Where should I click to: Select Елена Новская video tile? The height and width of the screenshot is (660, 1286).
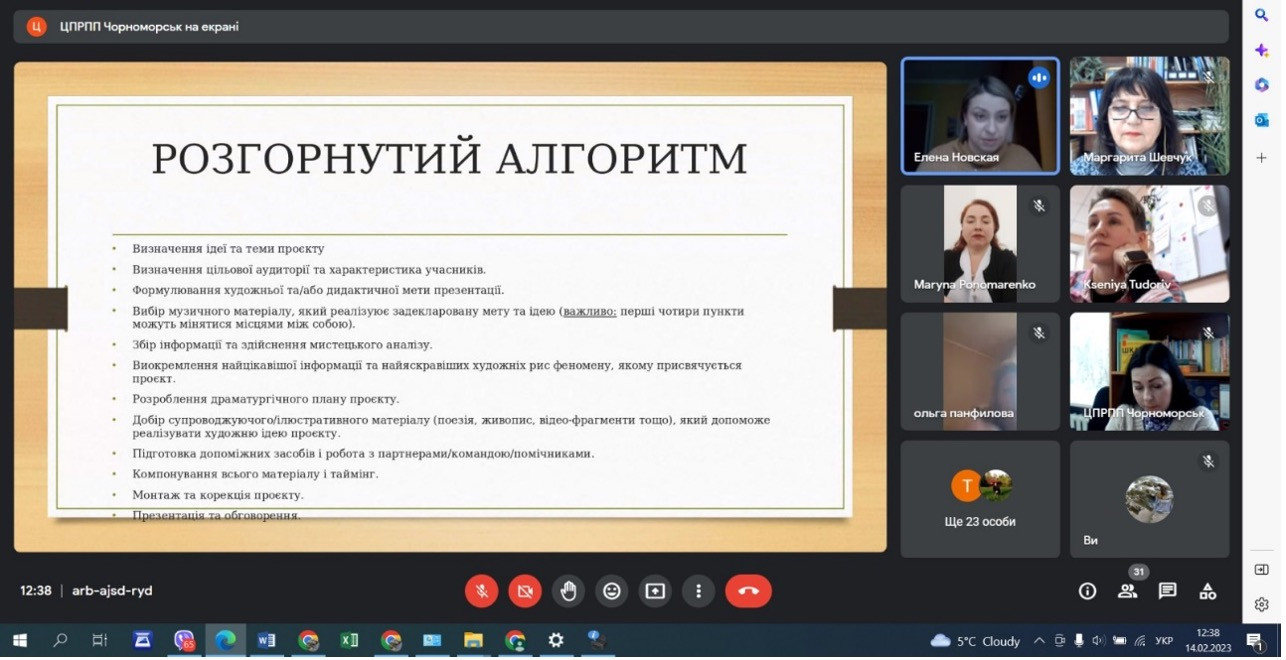[x=980, y=116]
